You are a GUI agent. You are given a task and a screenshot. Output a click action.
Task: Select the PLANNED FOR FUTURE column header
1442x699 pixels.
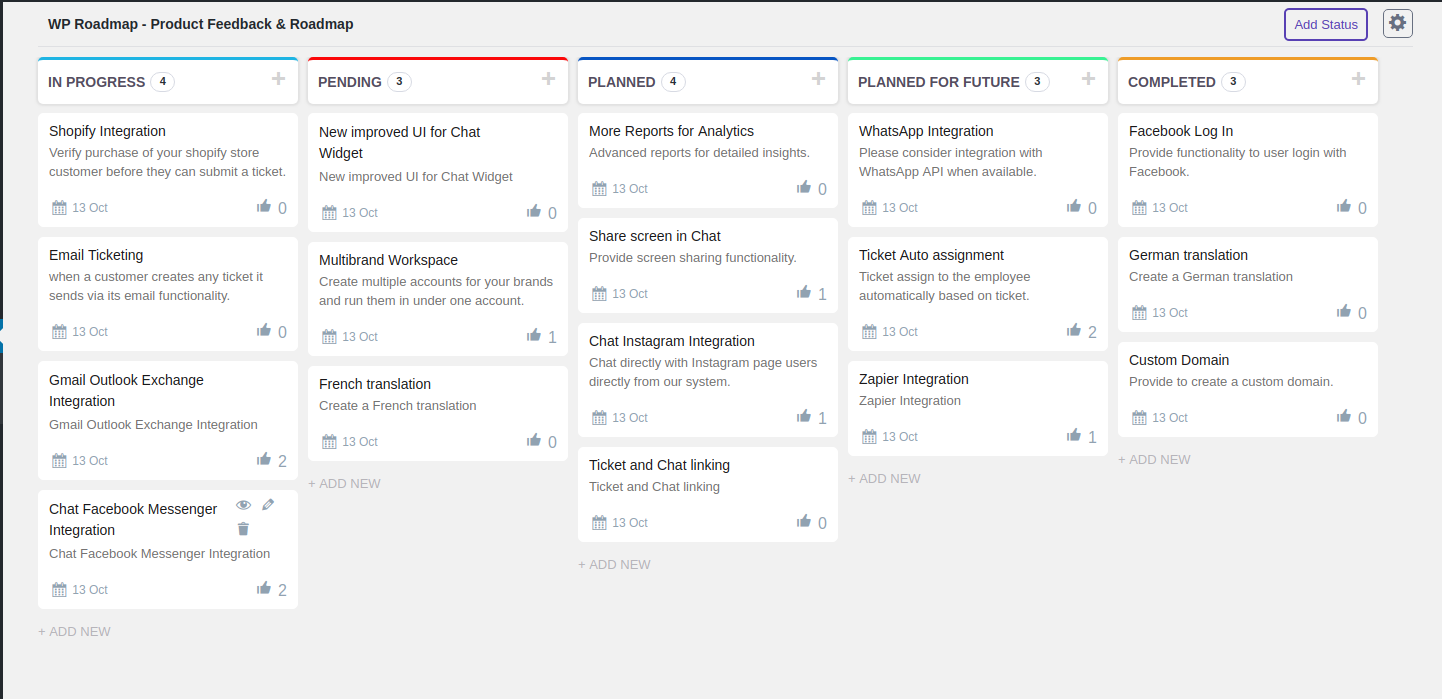click(x=938, y=82)
